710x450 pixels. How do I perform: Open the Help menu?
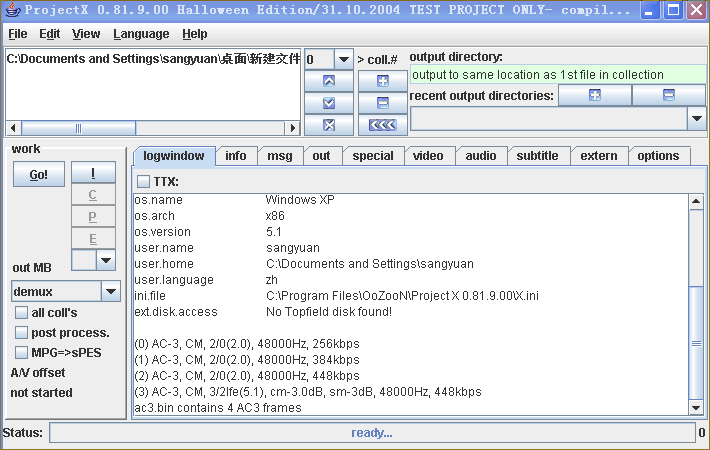[x=195, y=34]
